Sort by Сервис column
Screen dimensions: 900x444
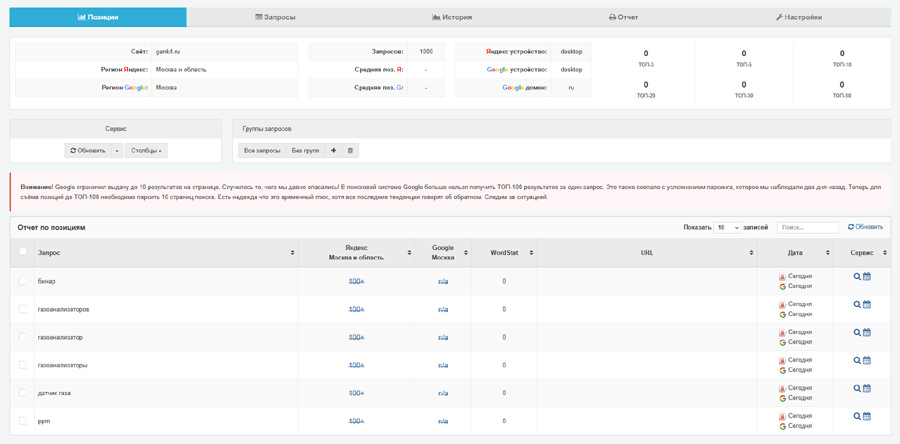click(x=862, y=252)
